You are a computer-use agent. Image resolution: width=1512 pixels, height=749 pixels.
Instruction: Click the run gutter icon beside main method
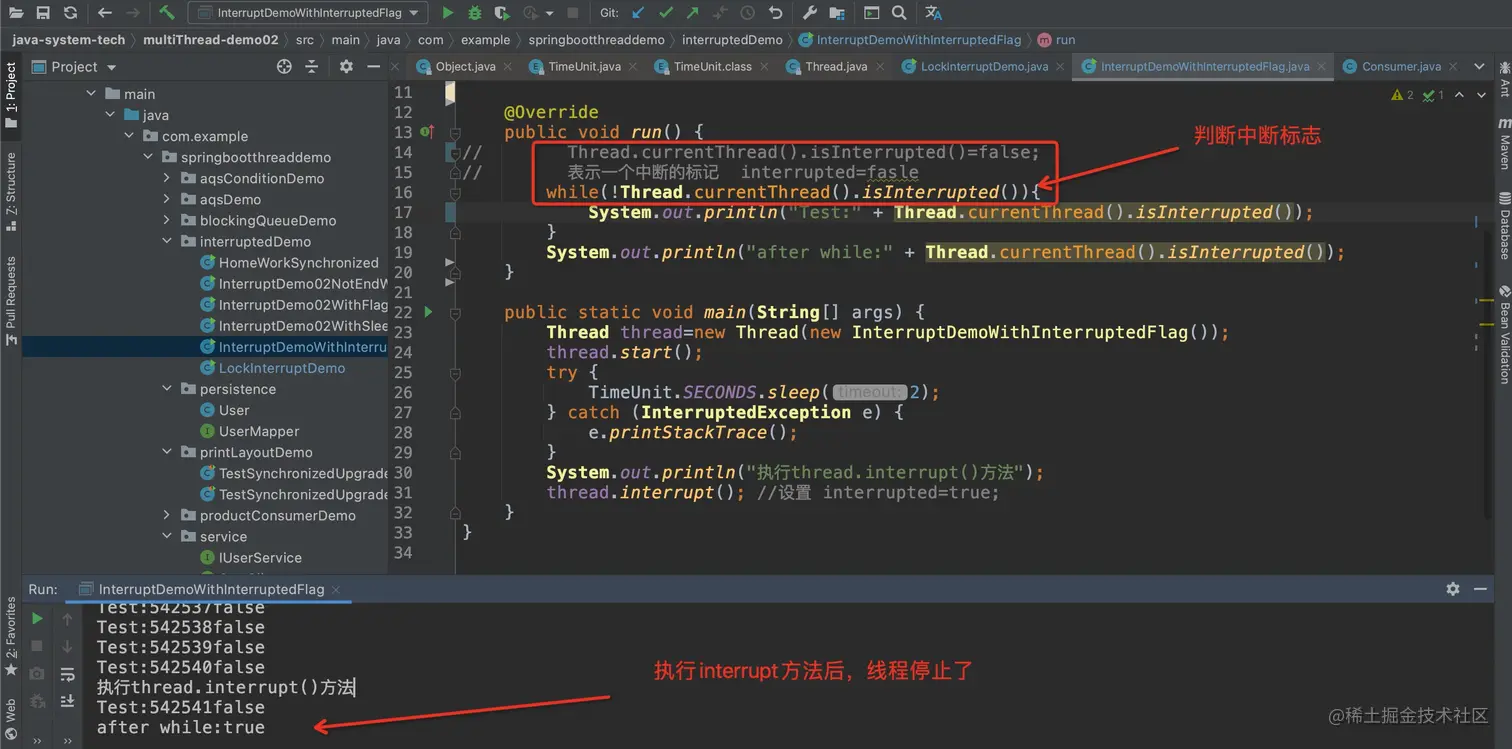(429, 312)
